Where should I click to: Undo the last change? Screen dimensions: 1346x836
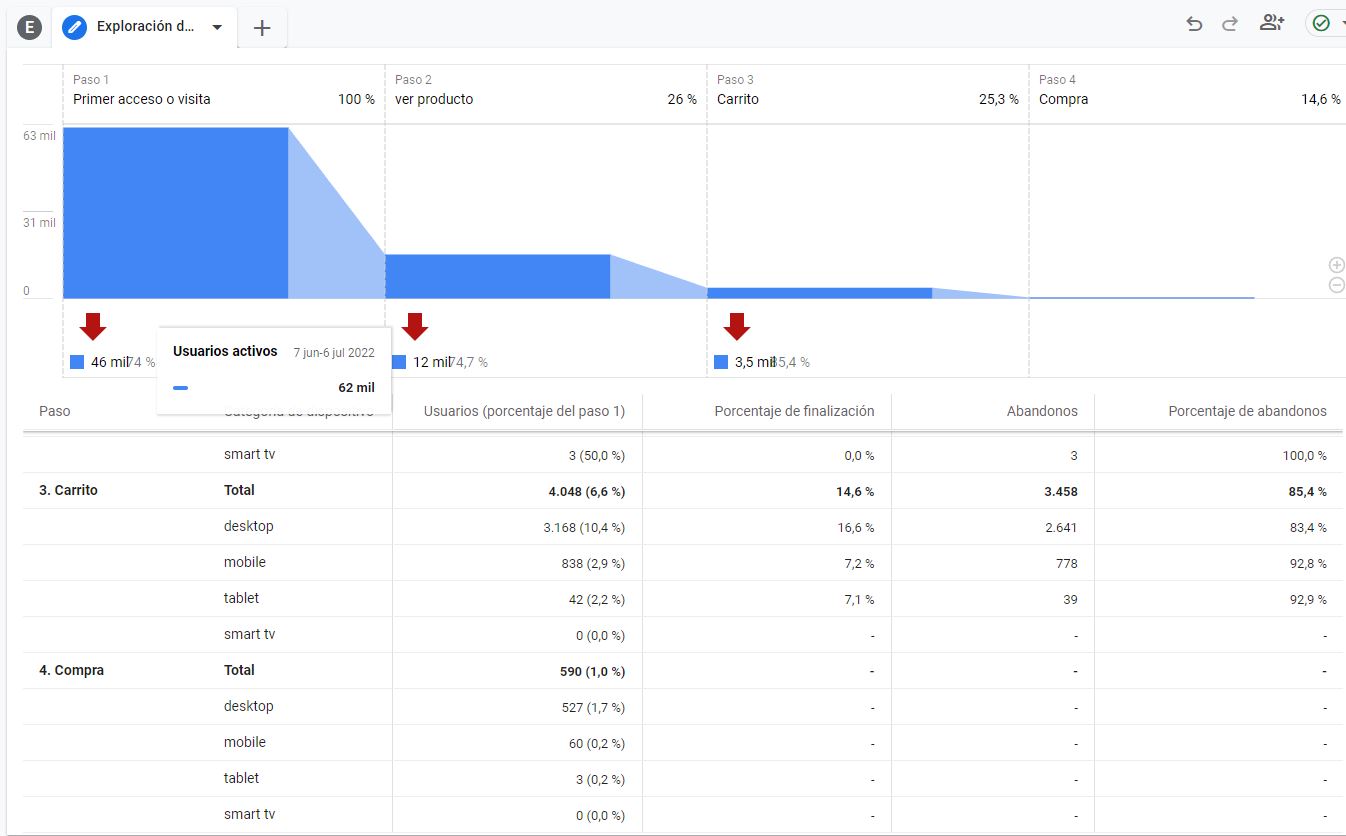(1194, 23)
